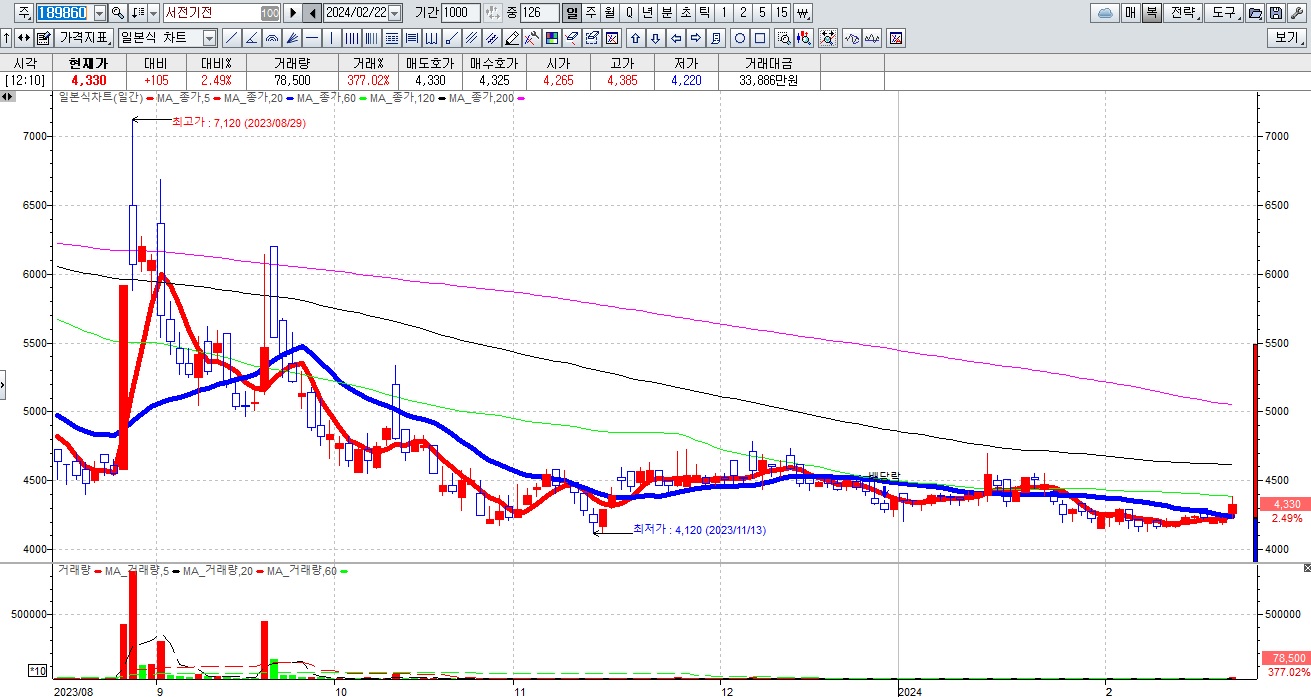Select the 2-minute interval button
Screen dimensions: 1311x697
743,13
